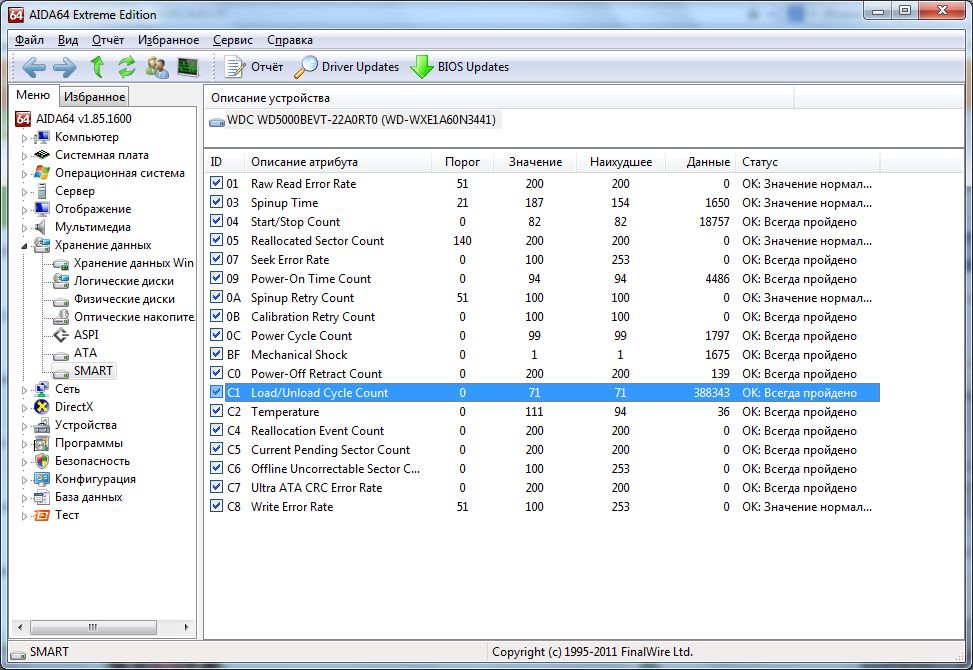The height and width of the screenshot is (670, 973).
Task: Sort by Данные column header
Action: pyautogui.click(x=701, y=162)
